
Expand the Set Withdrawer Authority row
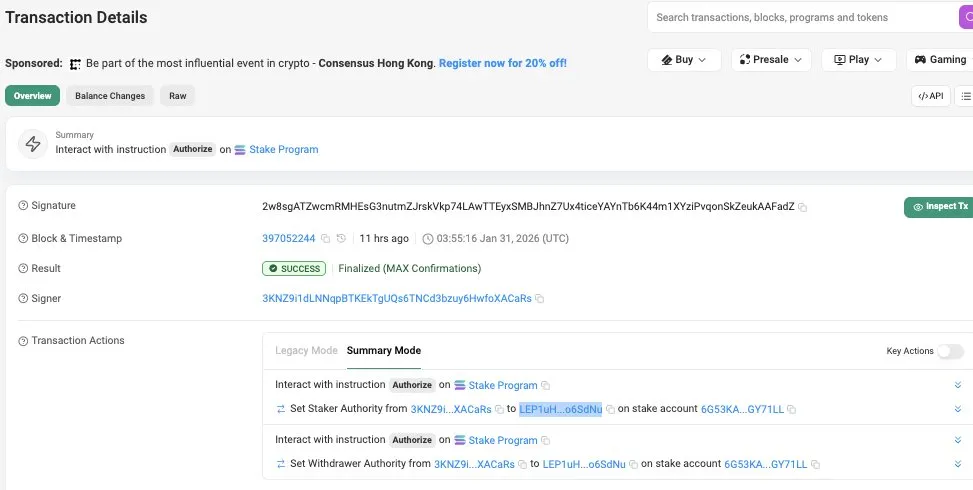point(958,464)
